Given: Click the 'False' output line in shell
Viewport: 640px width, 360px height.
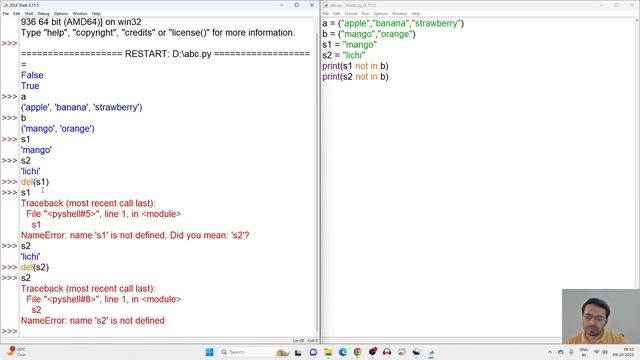Looking at the screenshot, I should (x=32, y=75).
